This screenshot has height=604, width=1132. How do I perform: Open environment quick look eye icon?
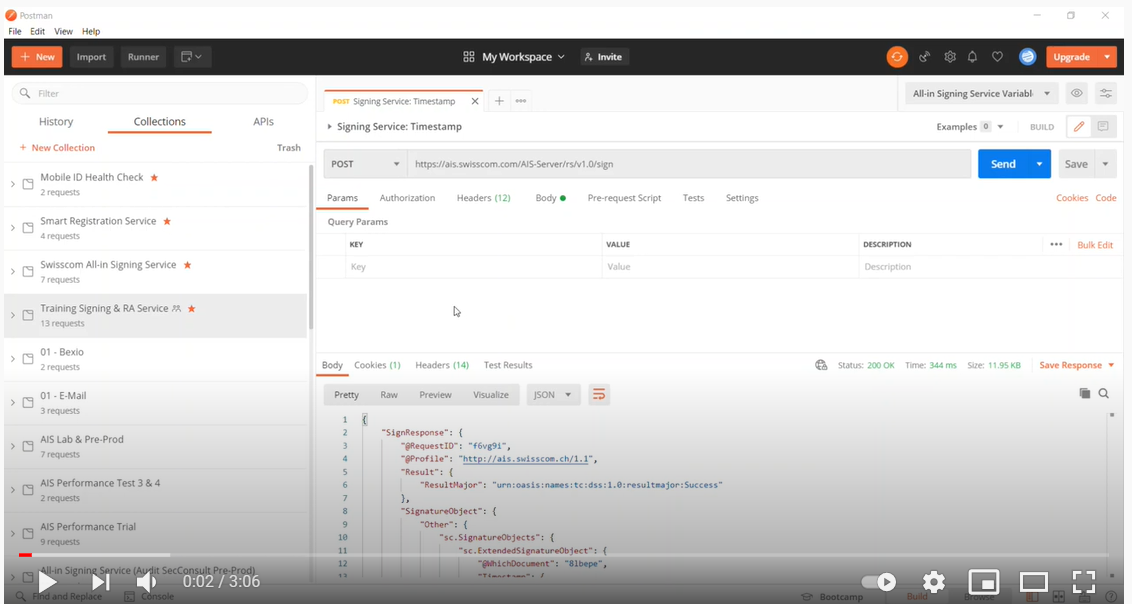pos(1077,93)
